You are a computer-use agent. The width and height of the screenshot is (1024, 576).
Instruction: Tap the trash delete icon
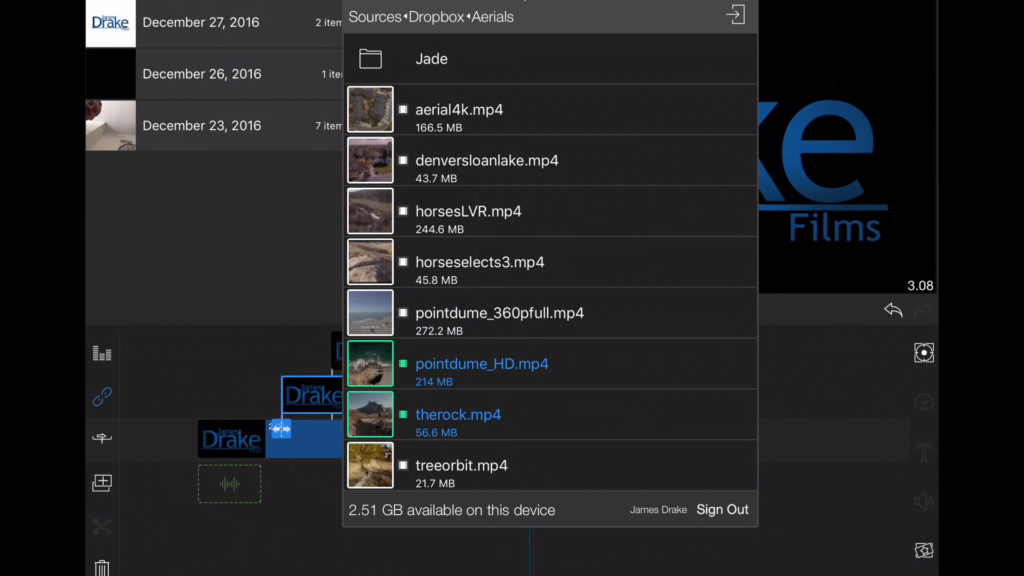tap(102, 568)
